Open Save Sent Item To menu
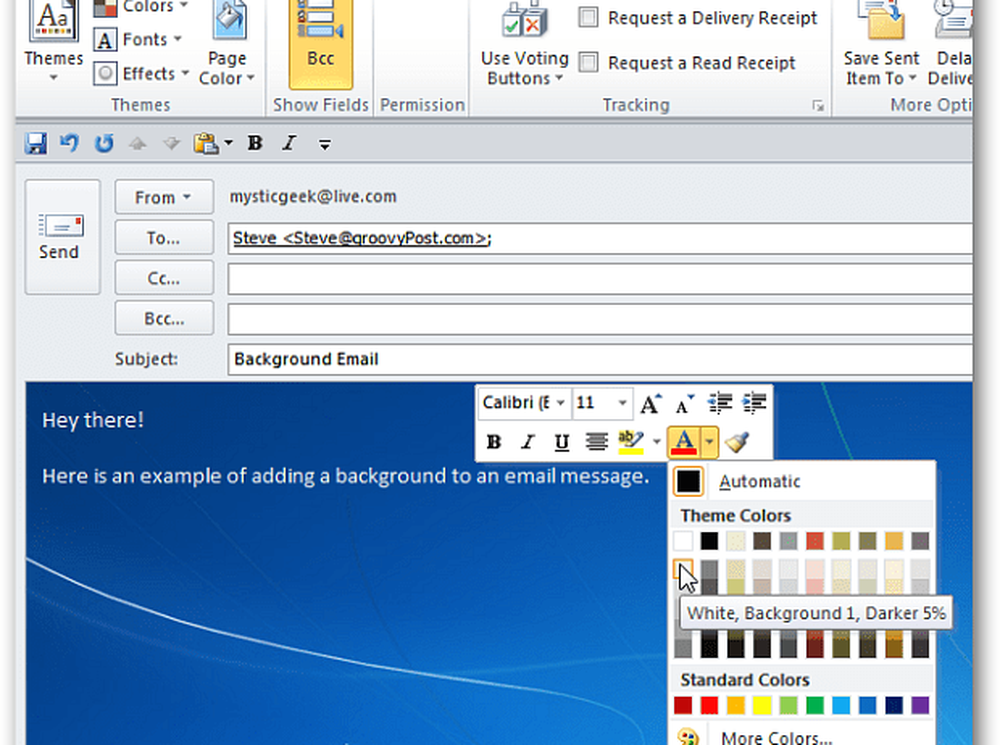Screen dimensions: 1000x745 pos(881,45)
